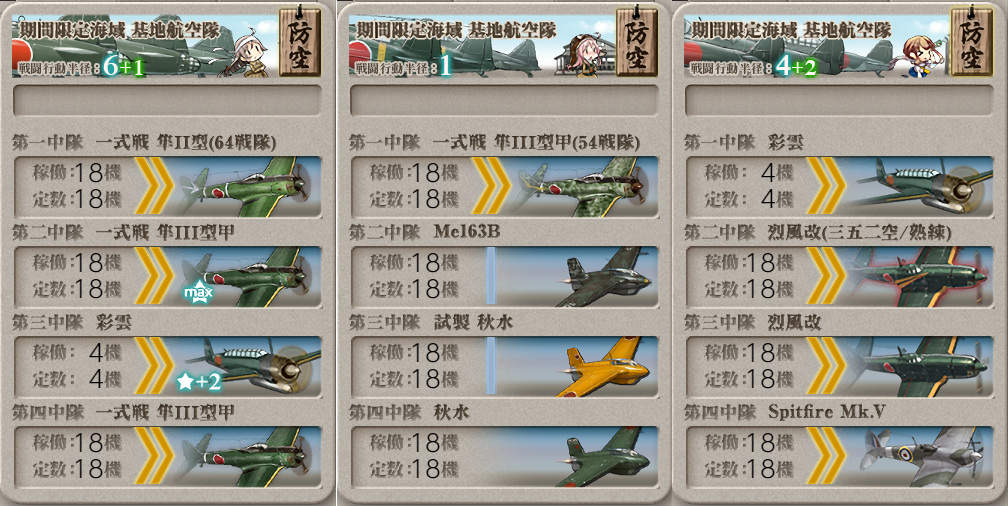Click the empty name field under second air base header
Viewport: 1008px width, 506px height.
tap(503, 100)
